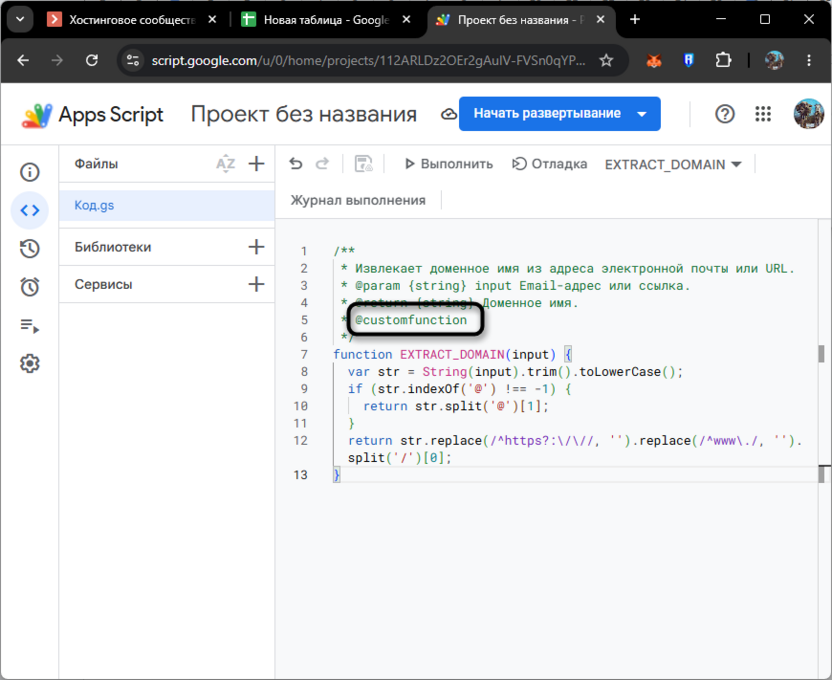Open project history icon in sidebar

click(30, 249)
